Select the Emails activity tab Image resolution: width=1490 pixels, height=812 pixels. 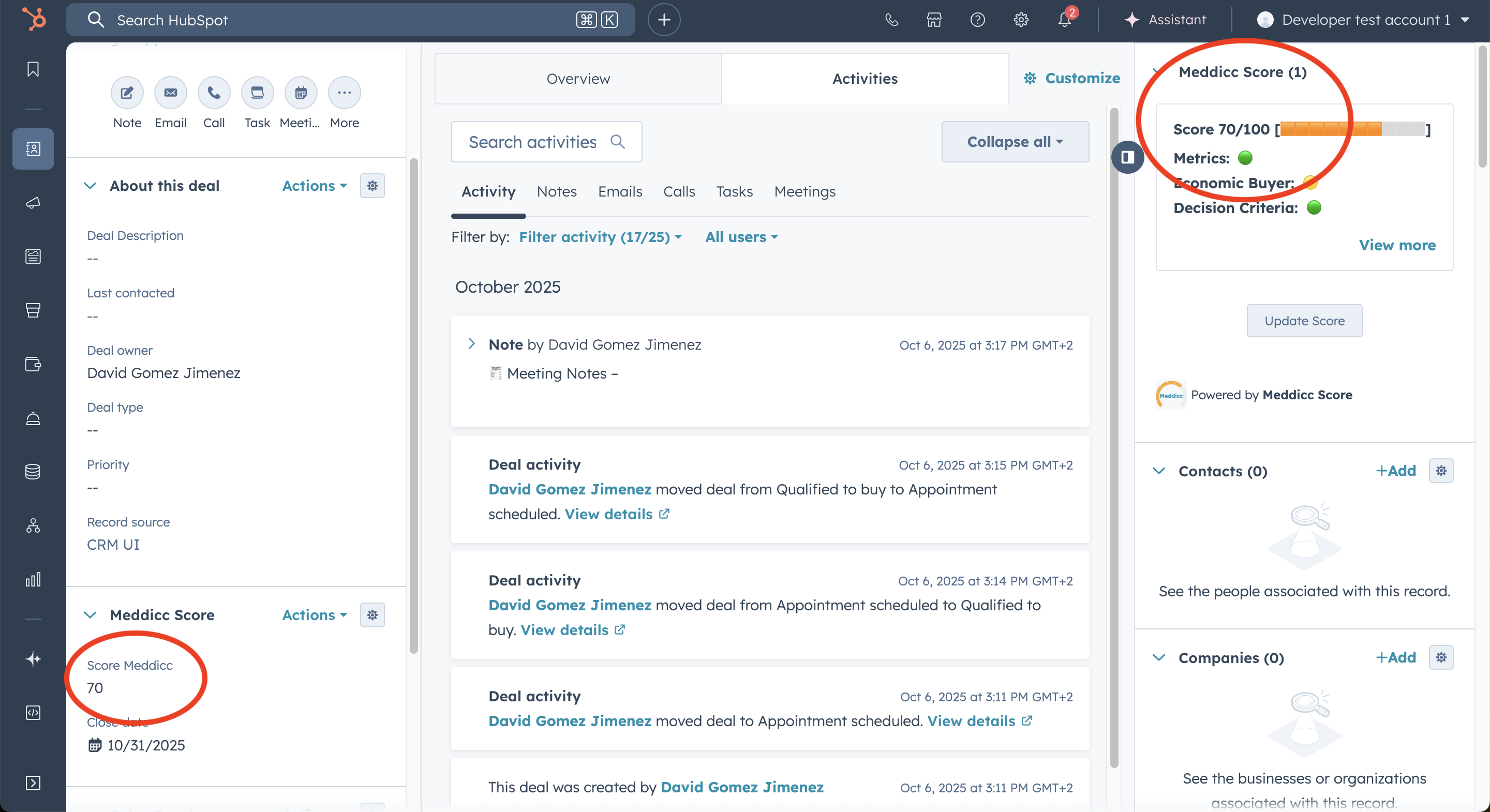click(619, 191)
